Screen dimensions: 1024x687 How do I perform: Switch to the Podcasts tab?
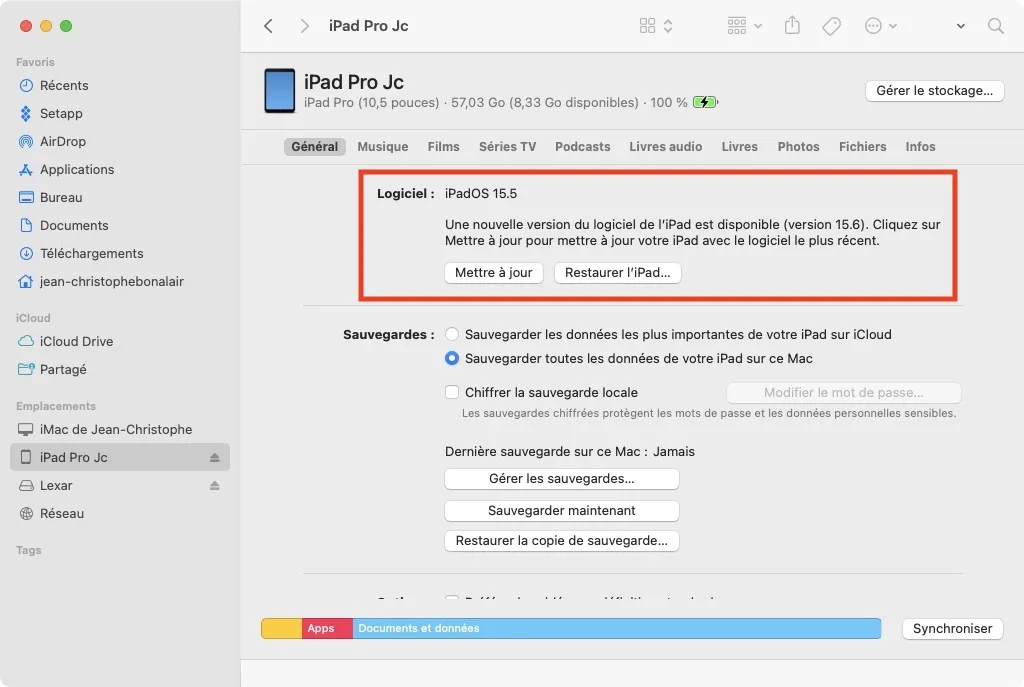583,147
